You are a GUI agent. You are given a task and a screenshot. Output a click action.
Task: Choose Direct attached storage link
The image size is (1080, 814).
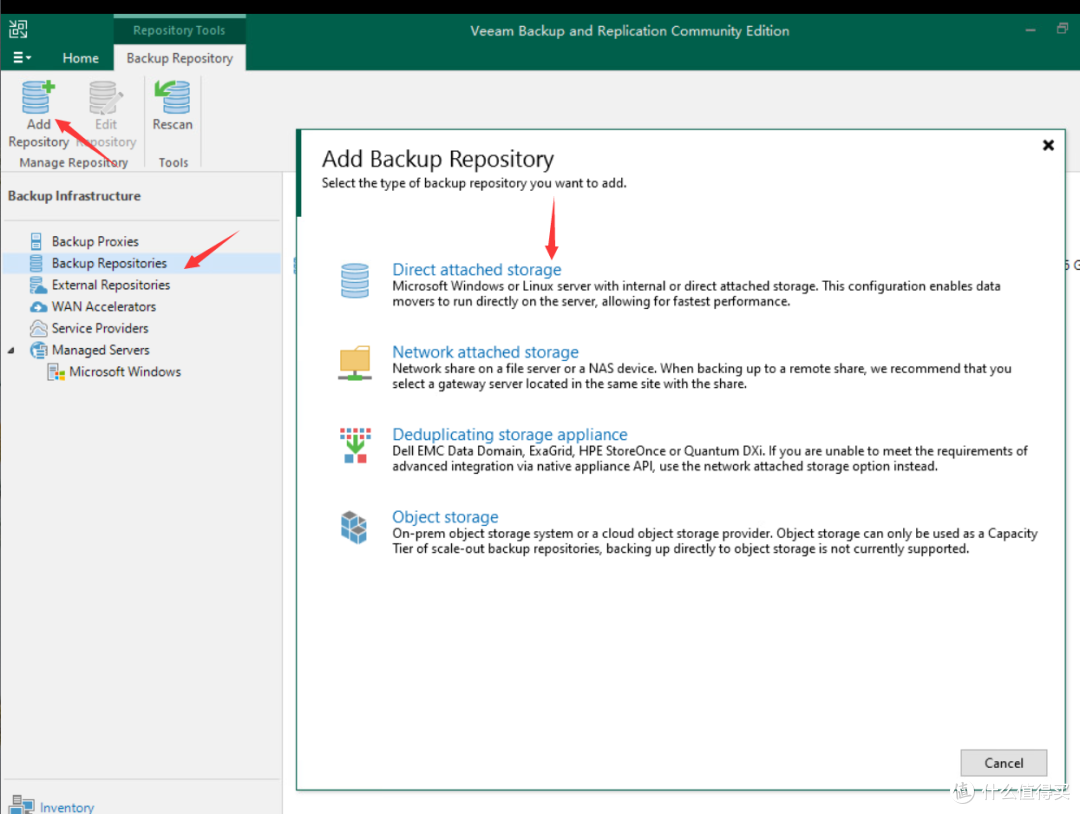[477, 269]
